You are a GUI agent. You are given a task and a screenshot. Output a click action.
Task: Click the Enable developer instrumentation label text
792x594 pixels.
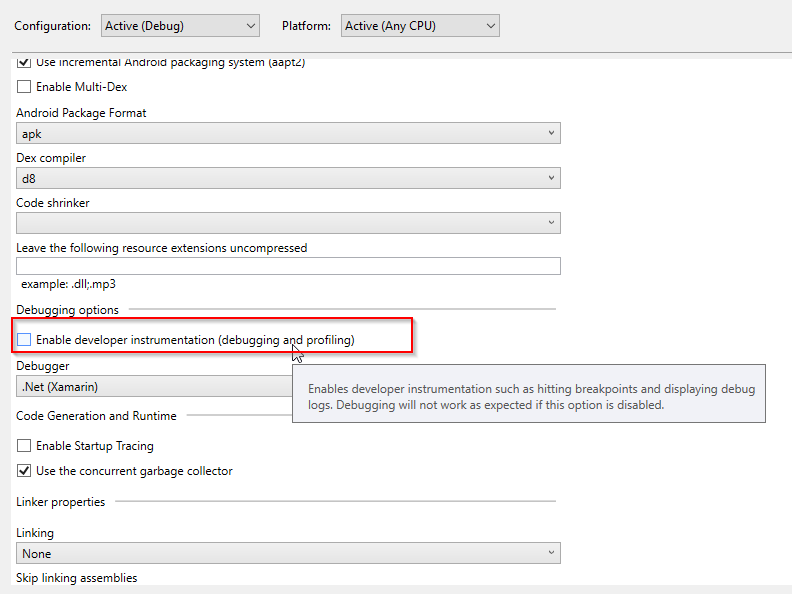pos(195,340)
